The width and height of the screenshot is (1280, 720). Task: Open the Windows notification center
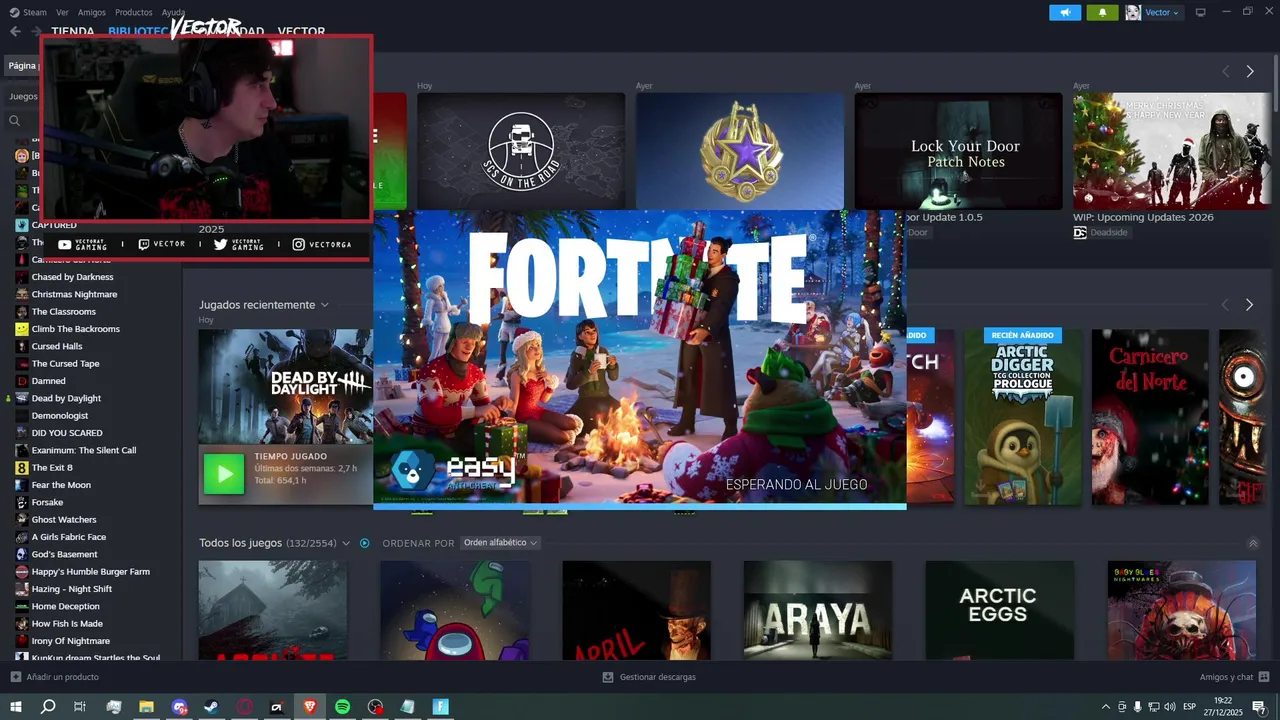click(1259, 707)
